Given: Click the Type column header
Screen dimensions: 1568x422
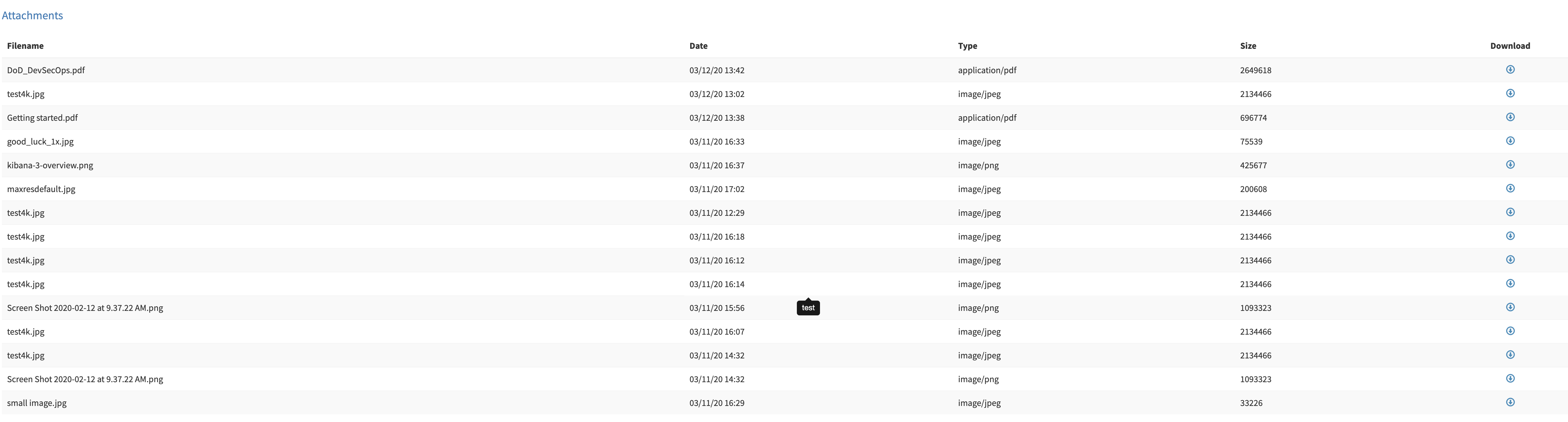Looking at the screenshot, I should (x=967, y=46).
